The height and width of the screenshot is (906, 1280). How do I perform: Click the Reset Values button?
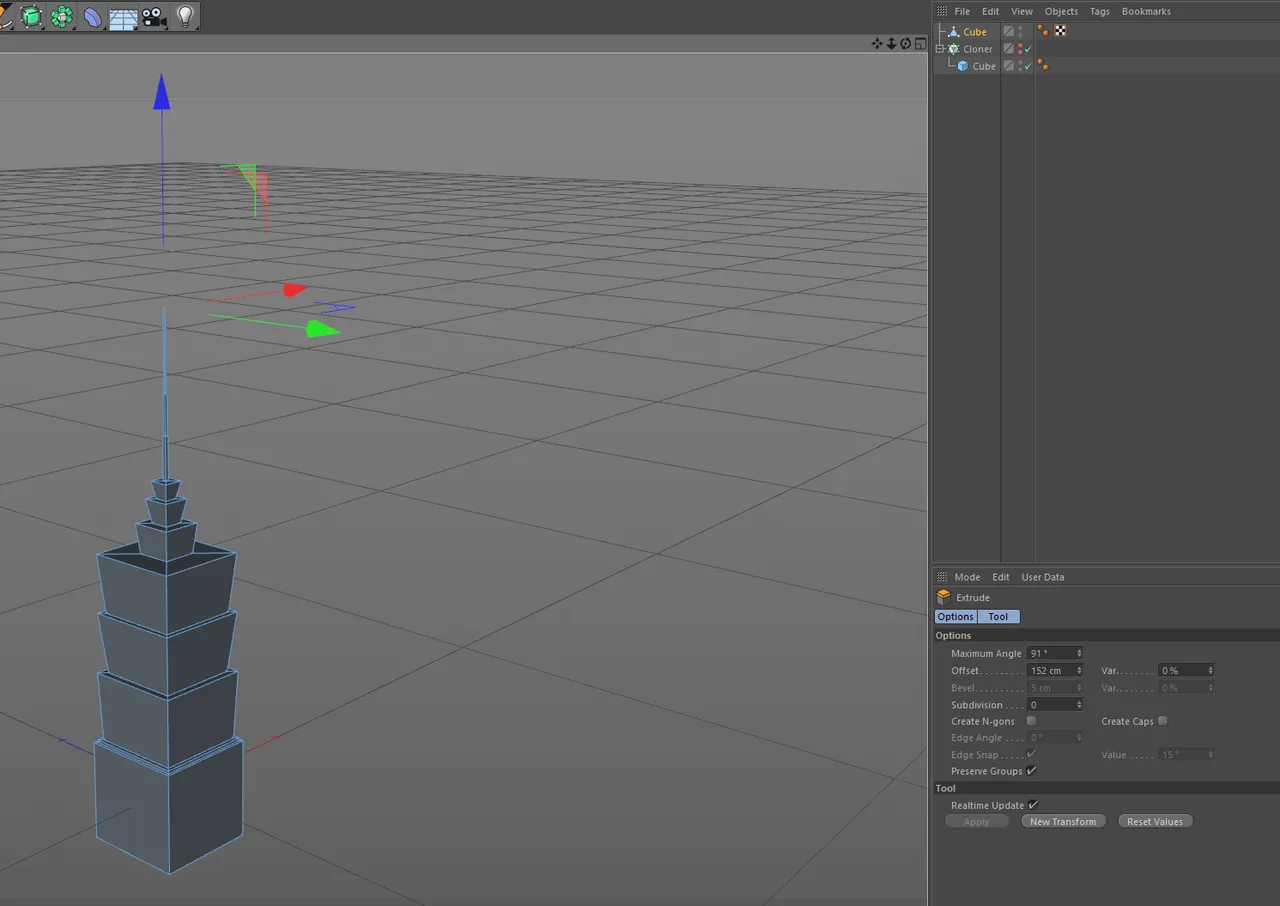tap(1155, 821)
